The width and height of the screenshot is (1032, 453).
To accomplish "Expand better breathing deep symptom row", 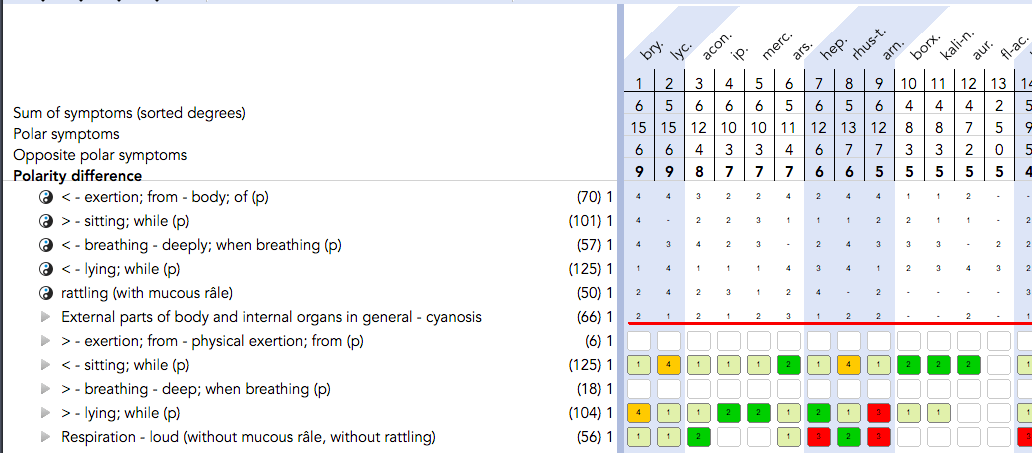I will (x=45, y=389).
